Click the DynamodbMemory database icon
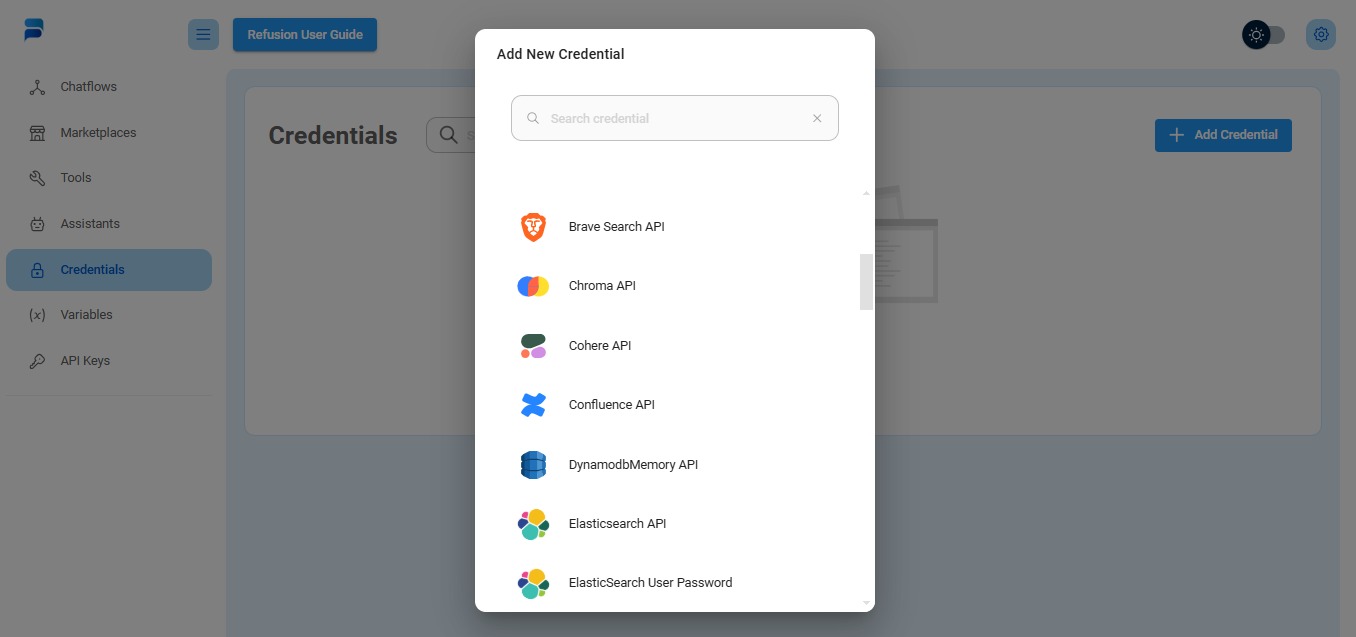 (533, 465)
